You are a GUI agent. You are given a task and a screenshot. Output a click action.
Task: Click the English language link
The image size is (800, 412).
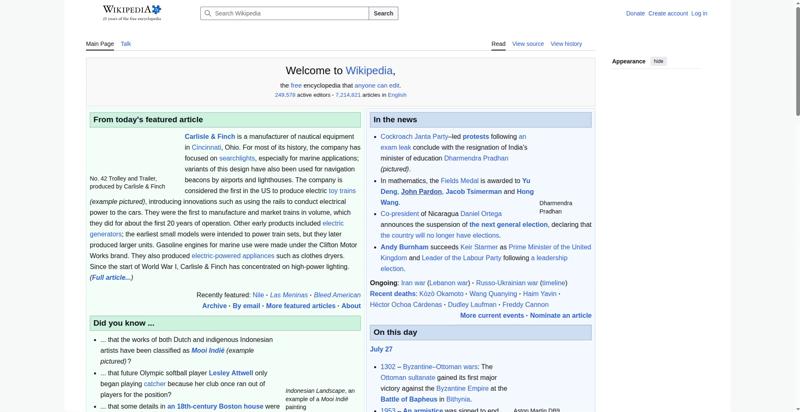pos(397,95)
